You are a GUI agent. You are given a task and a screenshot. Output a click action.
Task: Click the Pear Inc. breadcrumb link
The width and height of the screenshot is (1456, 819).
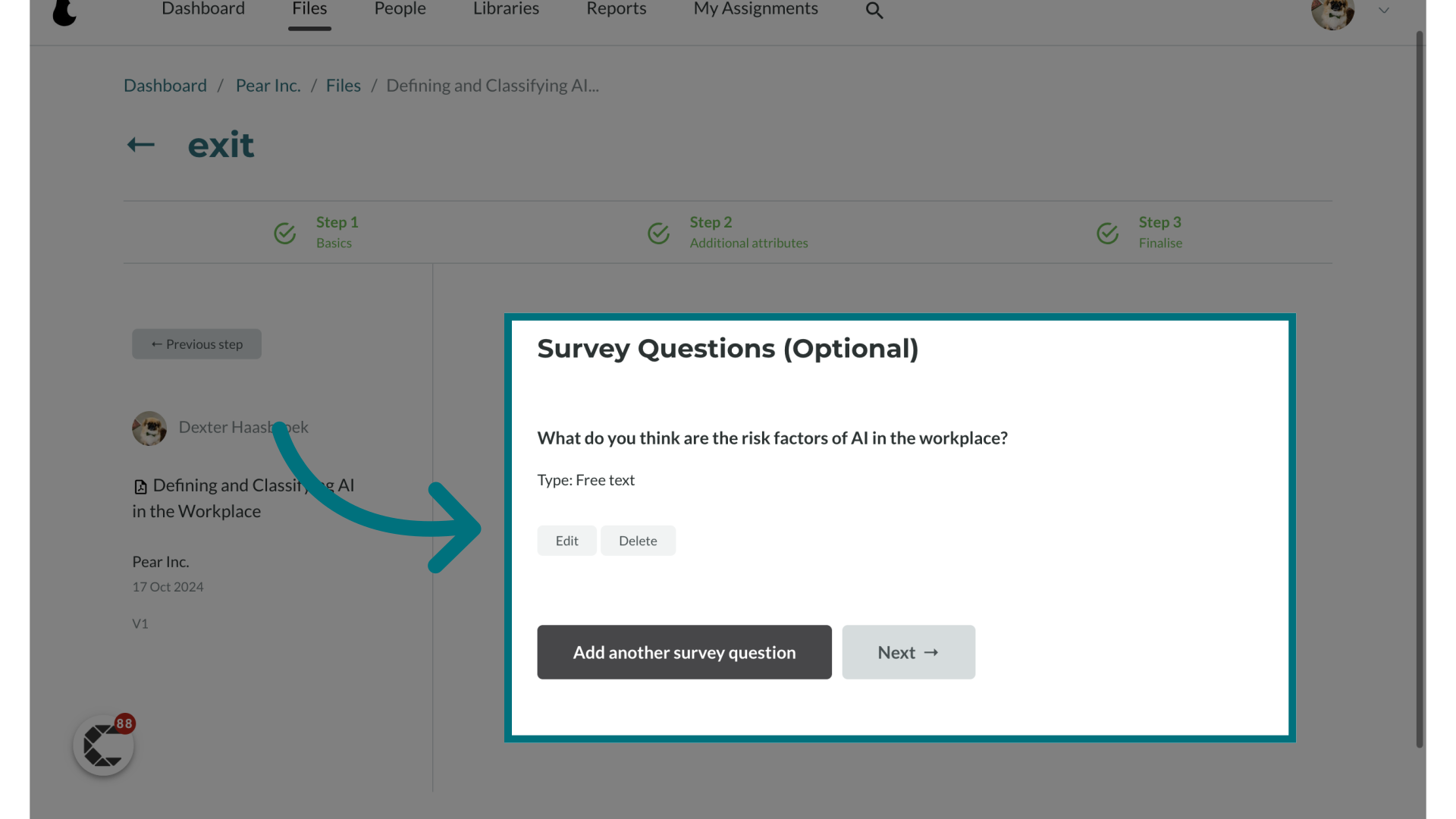[268, 86]
